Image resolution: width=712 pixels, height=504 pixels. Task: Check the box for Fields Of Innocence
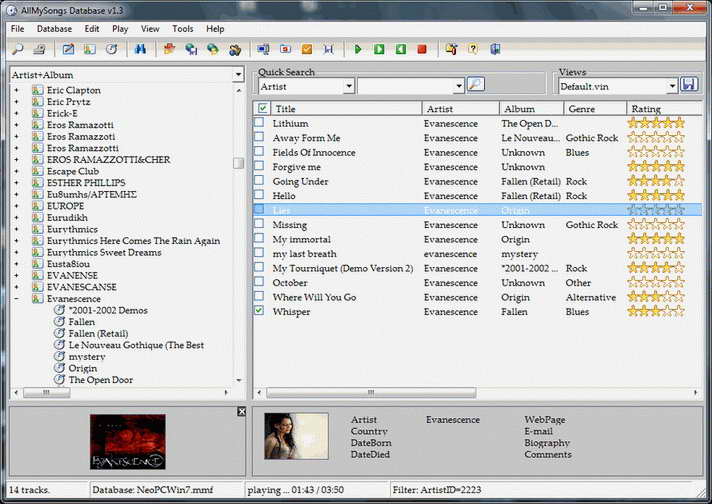pyautogui.click(x=259, y=151)
